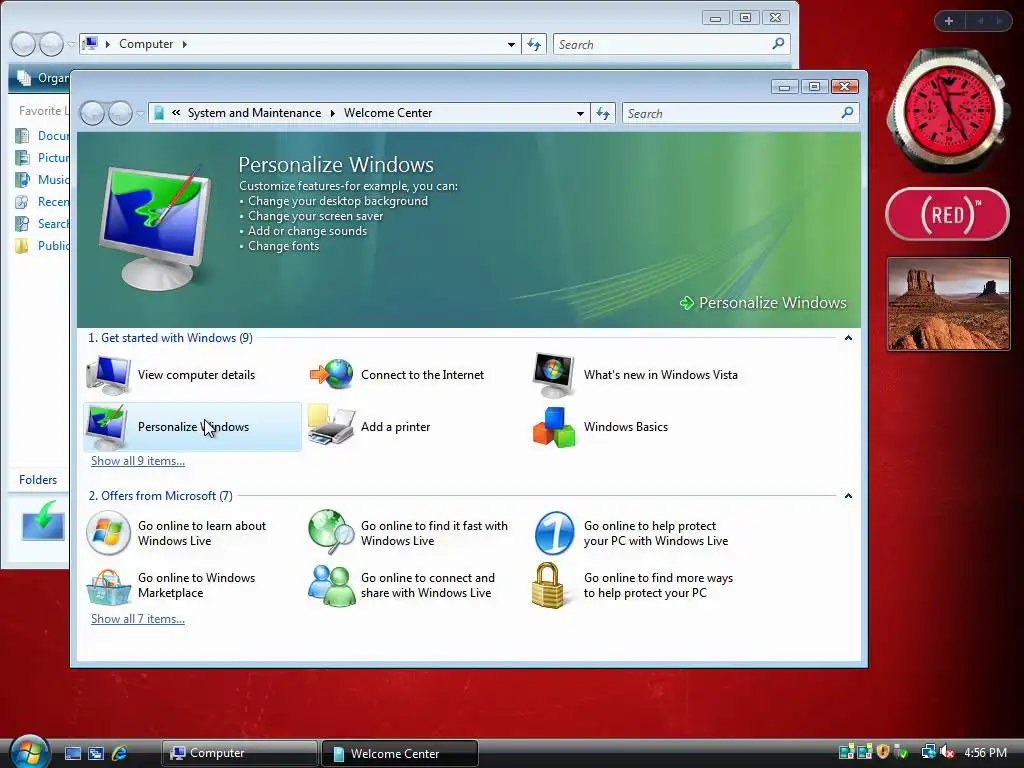Click the double chevron in Welcome Center breadcrumb
The height and width of the screenshot is (768, 1024).
(x=176, y=112)
